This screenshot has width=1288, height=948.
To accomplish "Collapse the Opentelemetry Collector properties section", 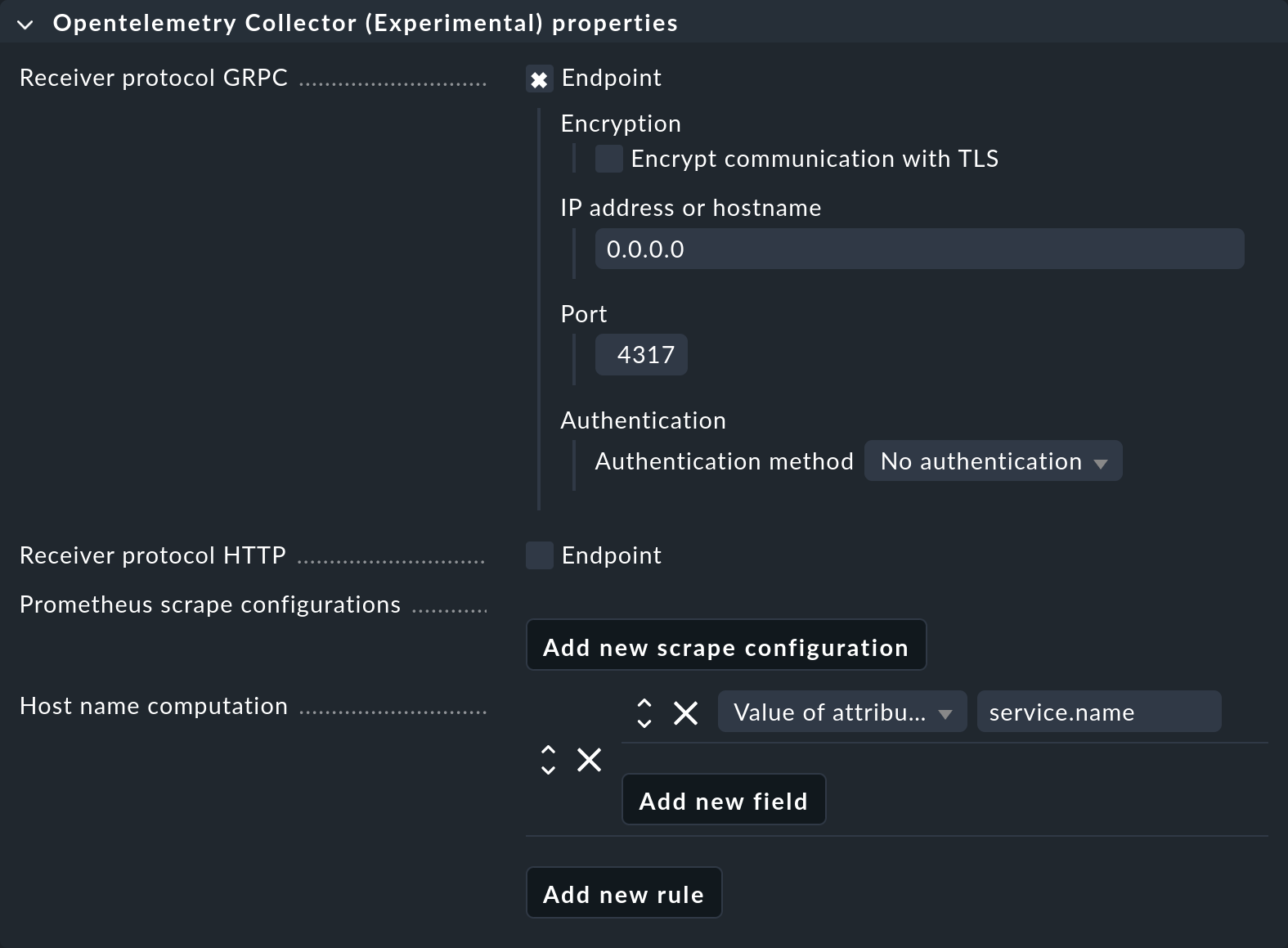I will click(x=25, y=25).
